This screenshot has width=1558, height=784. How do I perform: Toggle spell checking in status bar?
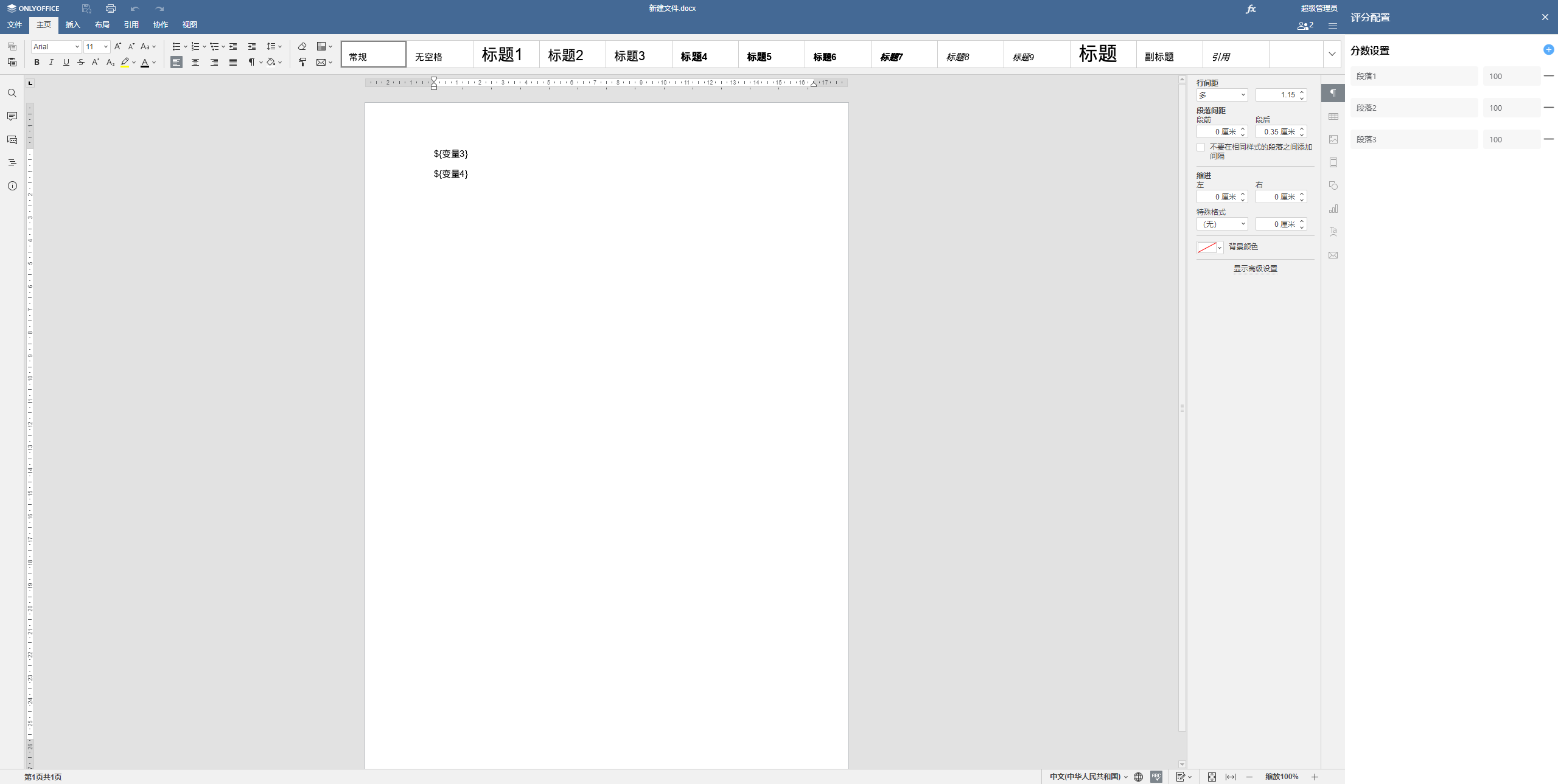[1156, 777]
